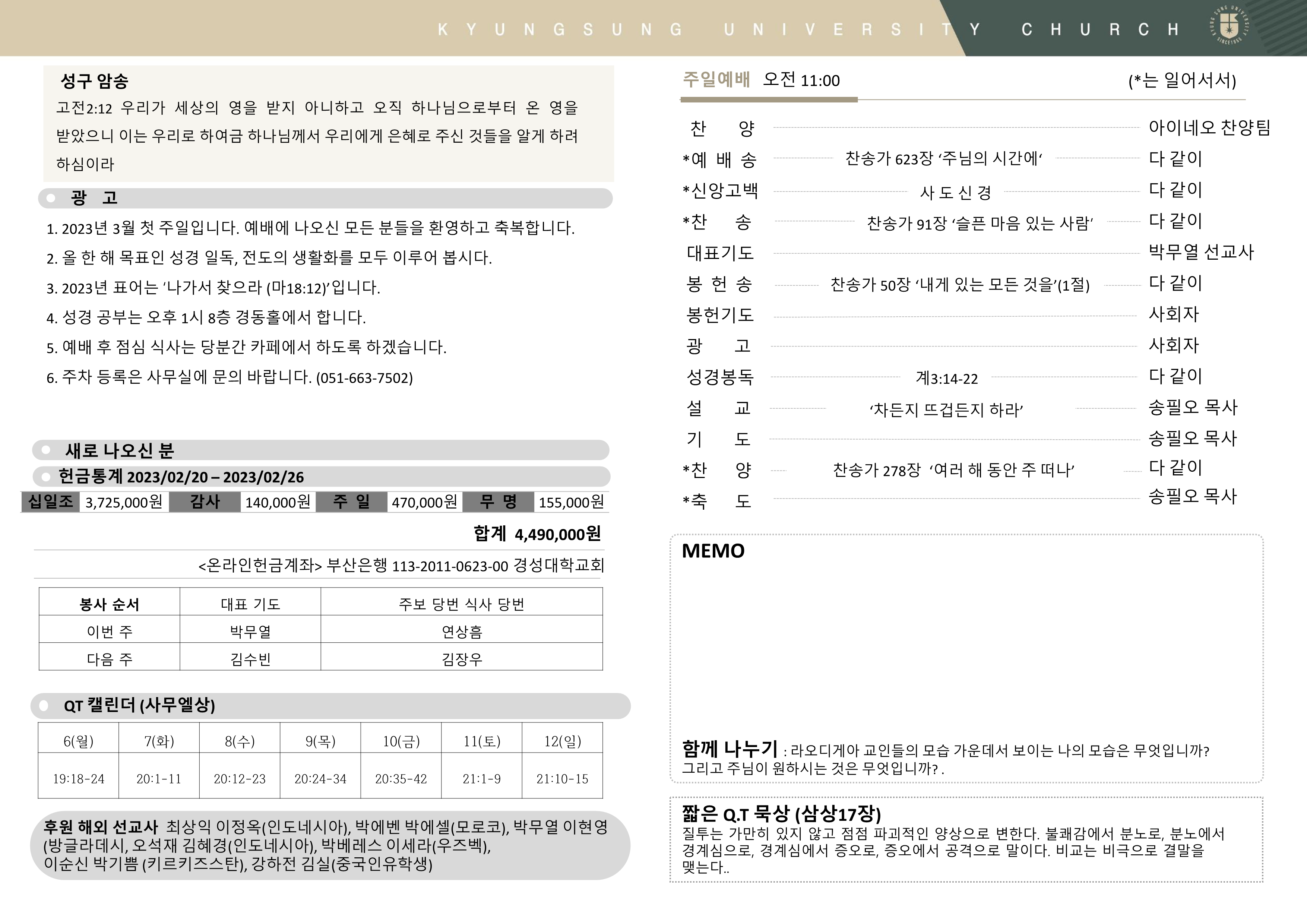Click hymn '찬송가 278장 여러 해 동안 주 떠나'
This screenshot has height=924, width=1307.
(x=953, y=470)
